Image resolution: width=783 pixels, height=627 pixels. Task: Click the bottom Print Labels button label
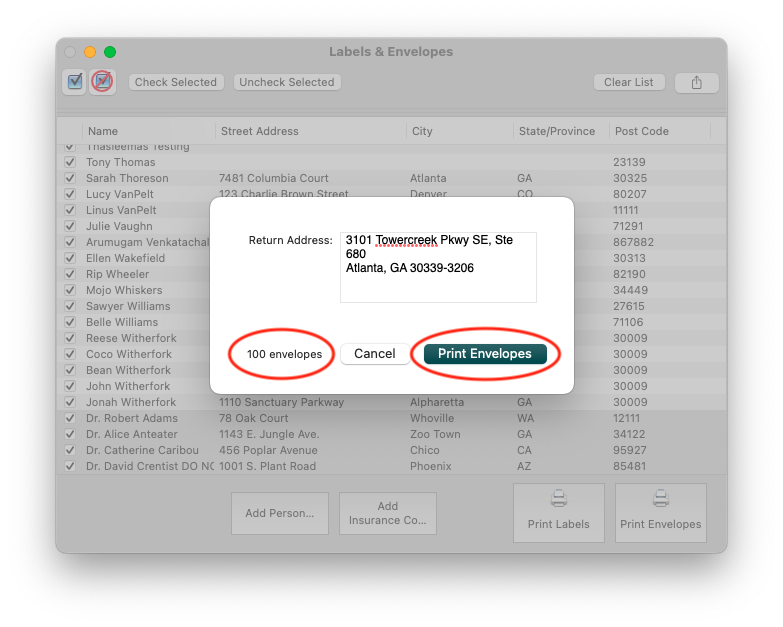click(x=559, y=524)
